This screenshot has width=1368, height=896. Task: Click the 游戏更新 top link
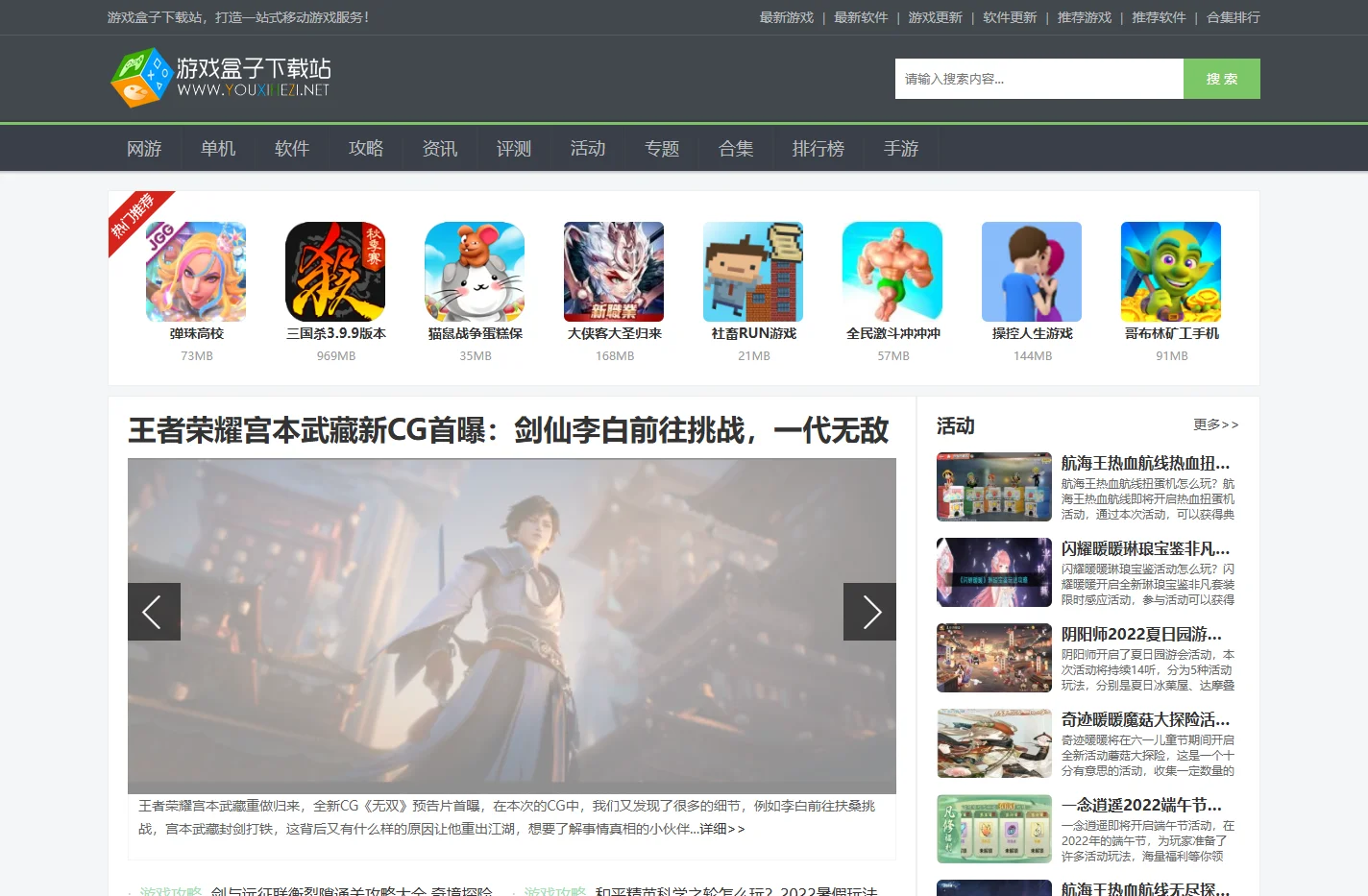click(936, 17)
